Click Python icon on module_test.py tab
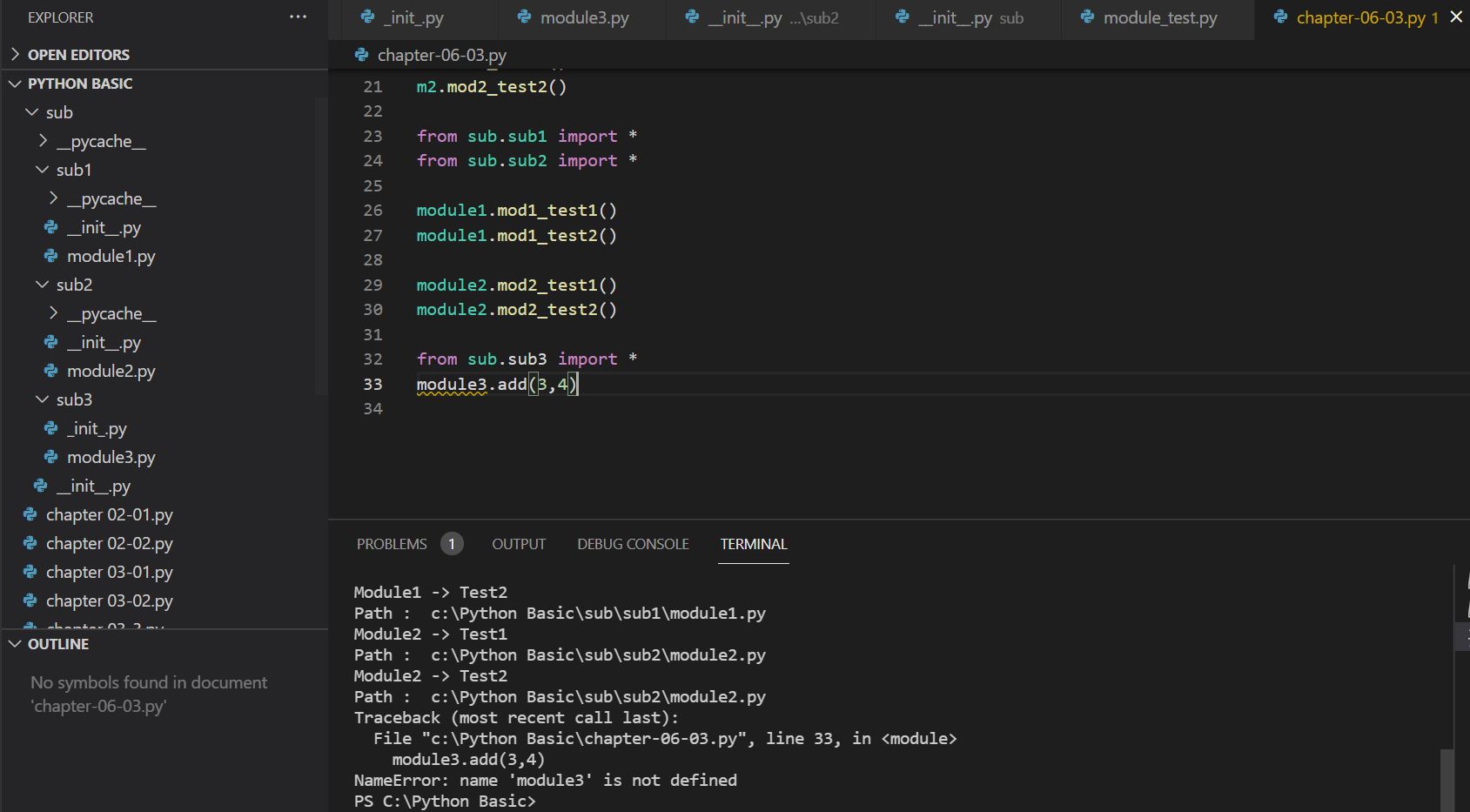This screenshot has width=1470, height=812. [1087, 17]
